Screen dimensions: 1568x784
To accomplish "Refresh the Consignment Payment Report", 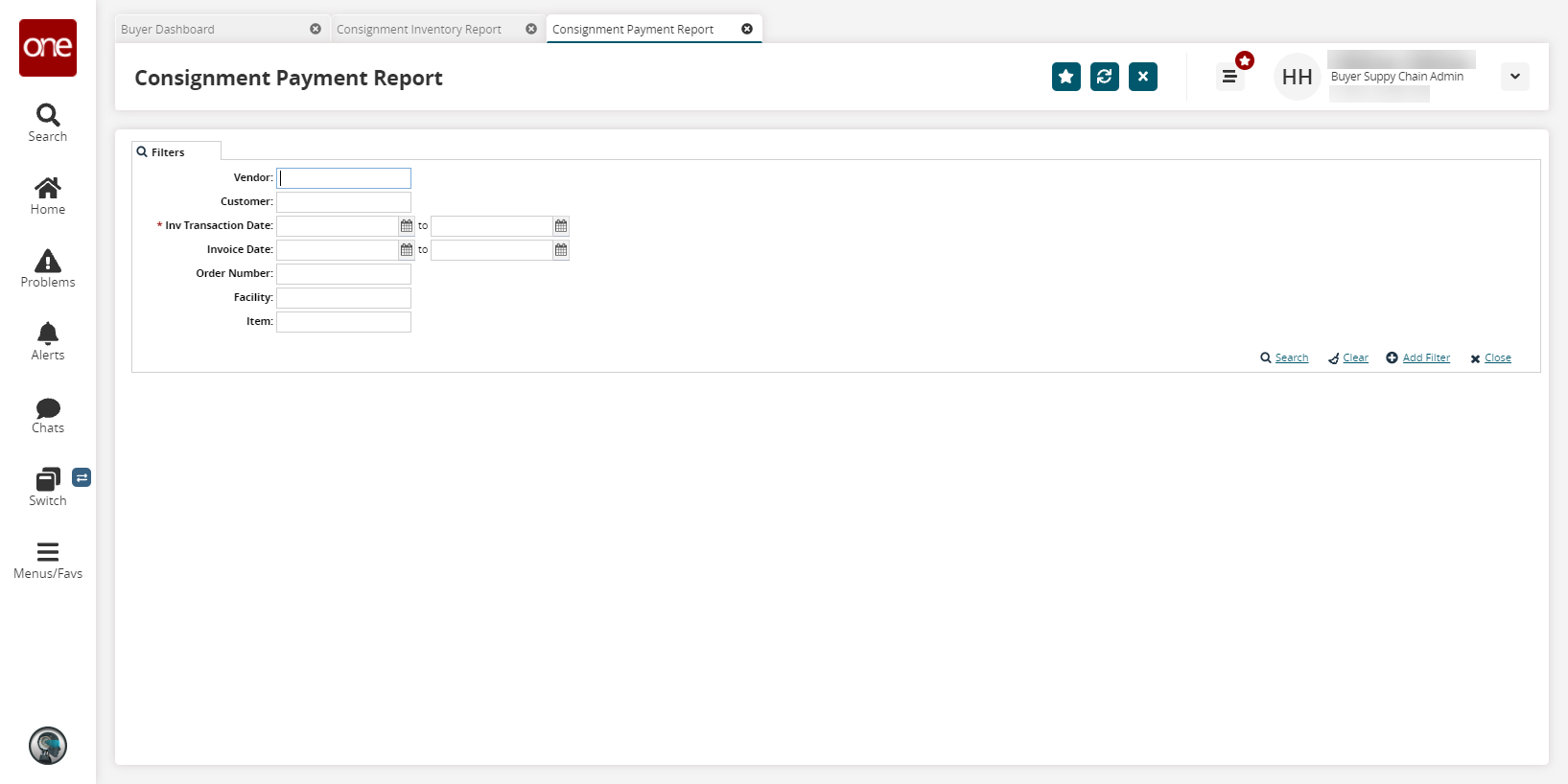I will (1105, 77).
